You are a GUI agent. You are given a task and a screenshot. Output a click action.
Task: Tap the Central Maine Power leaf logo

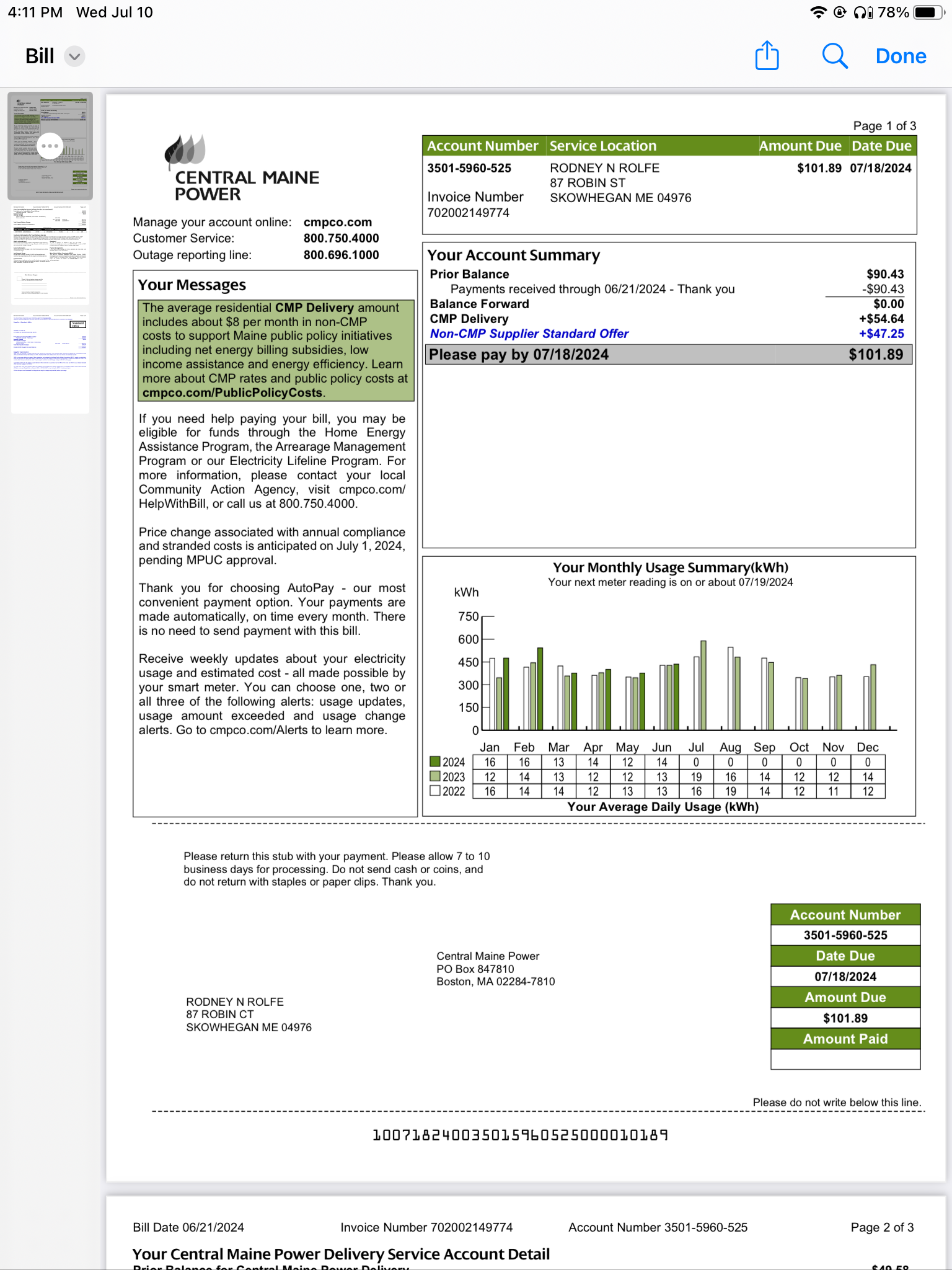[x=185, y=151]
